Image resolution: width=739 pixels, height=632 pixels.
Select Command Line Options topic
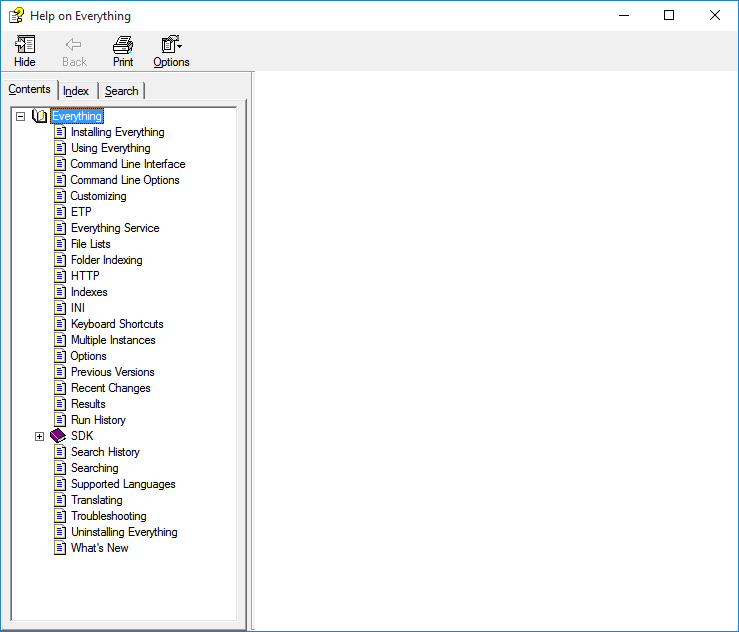(125, 180)
